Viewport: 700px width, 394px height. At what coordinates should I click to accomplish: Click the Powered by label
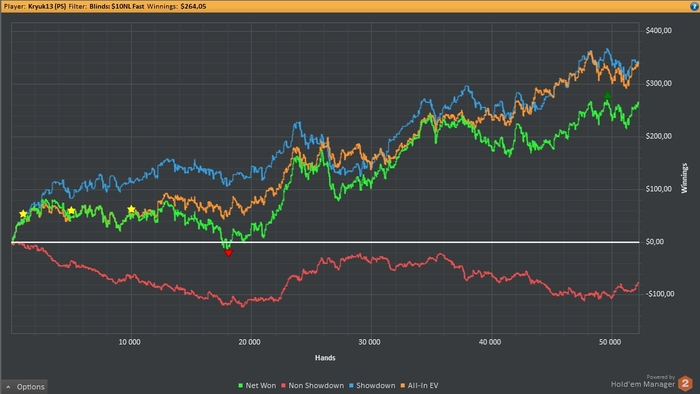[x=661, y=377]
